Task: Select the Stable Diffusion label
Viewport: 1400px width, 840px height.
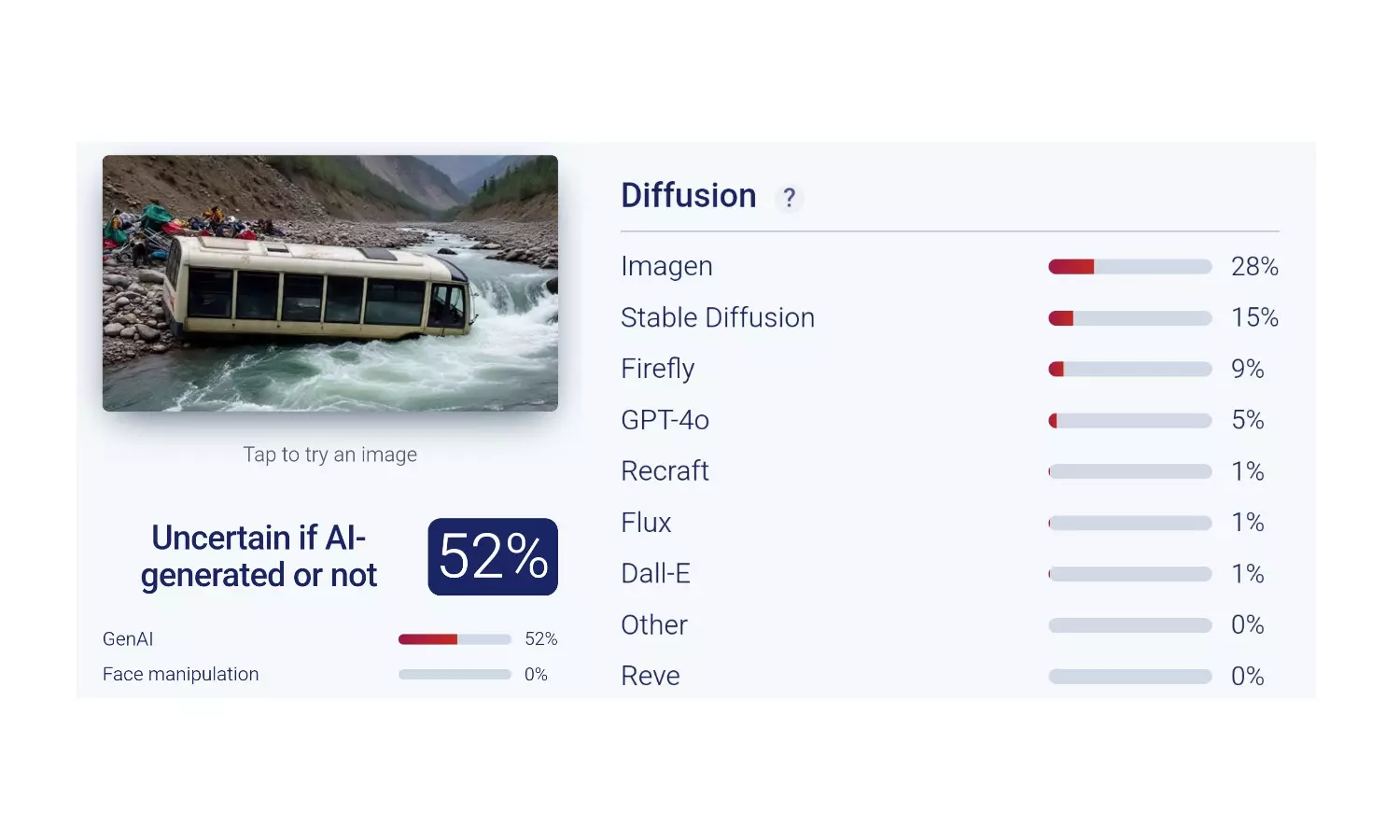Action: tap(718, 318)
